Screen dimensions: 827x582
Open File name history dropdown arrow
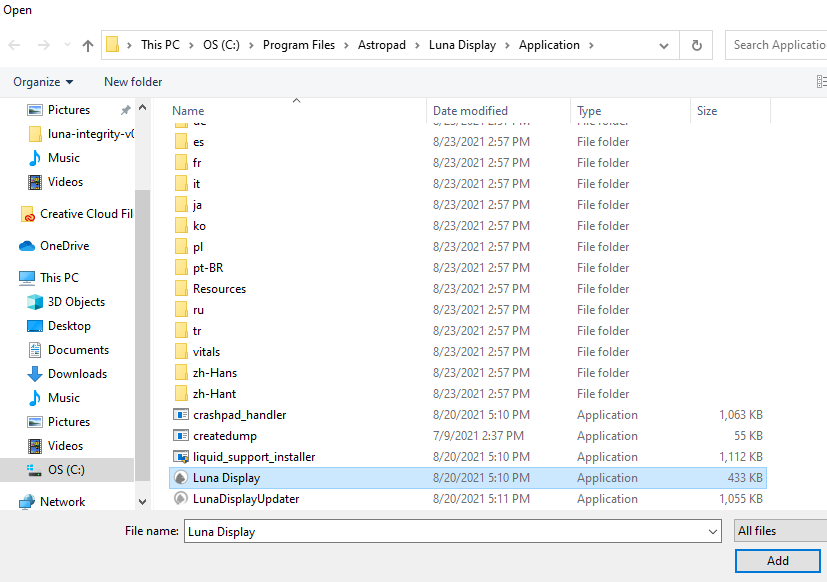[x=713, y=531]
